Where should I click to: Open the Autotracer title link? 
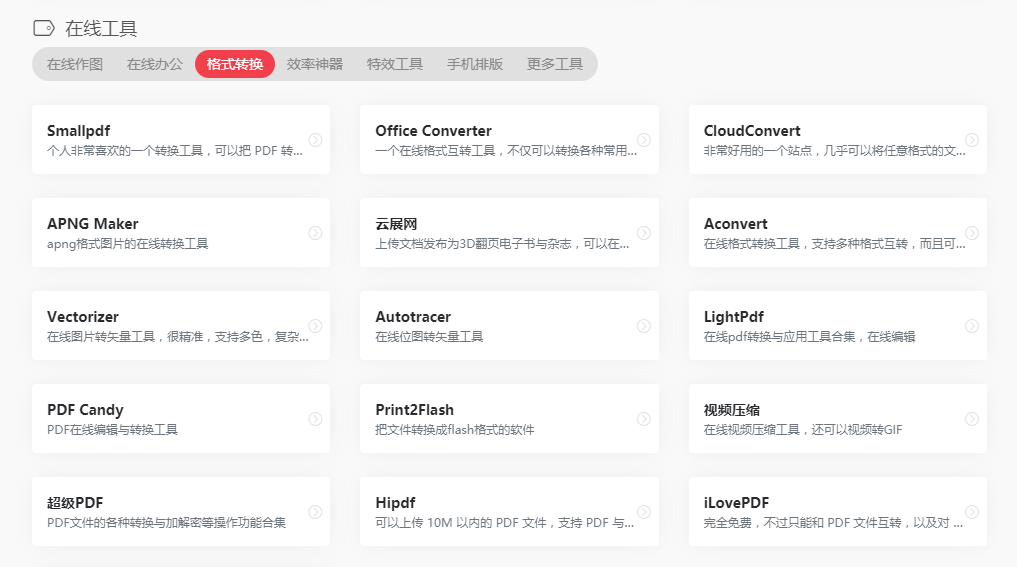[413, 317]
